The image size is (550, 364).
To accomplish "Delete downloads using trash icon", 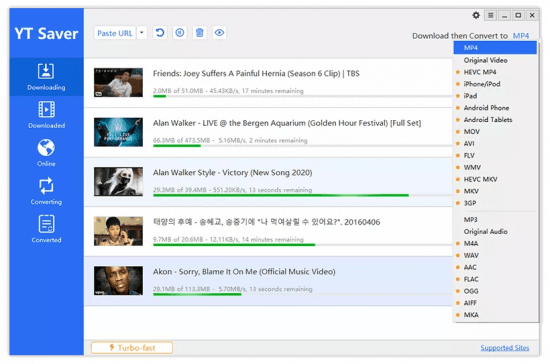I will click(x=200, y=33).
